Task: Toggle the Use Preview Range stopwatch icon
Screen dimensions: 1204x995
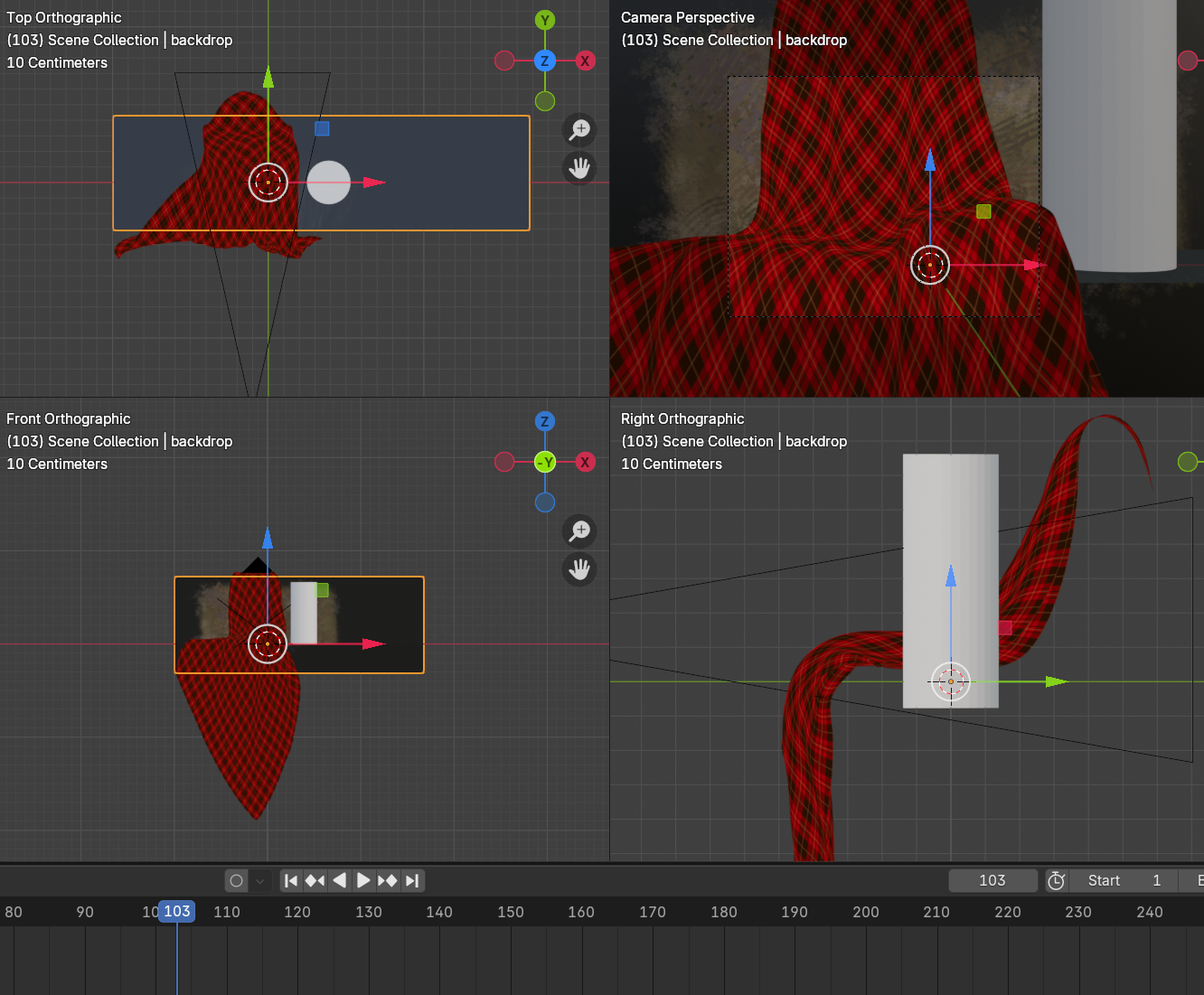Action: pos(1056,880)
